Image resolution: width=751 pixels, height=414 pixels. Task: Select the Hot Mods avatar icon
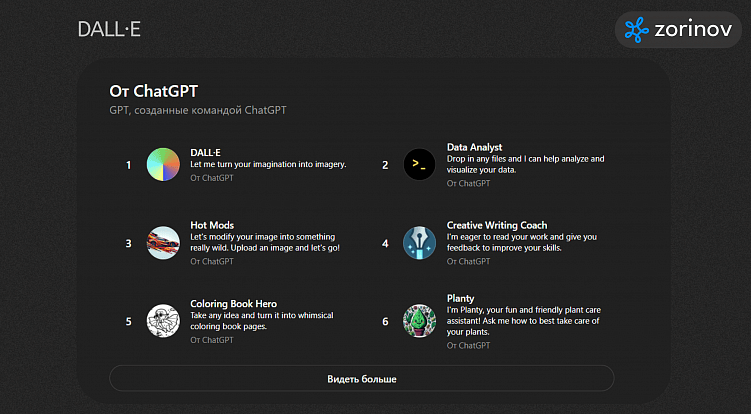pyautogui.click(x=163, y=243)
